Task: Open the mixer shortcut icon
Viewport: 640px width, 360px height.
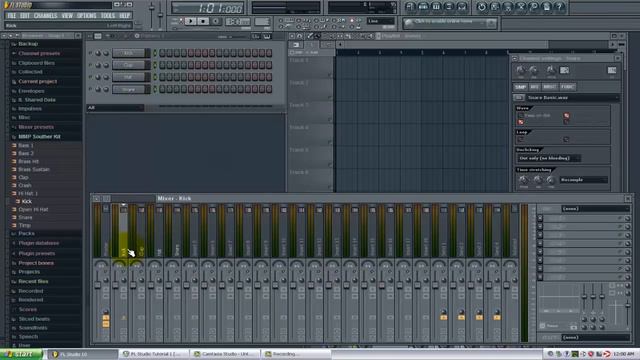Action: coord(462,7)
